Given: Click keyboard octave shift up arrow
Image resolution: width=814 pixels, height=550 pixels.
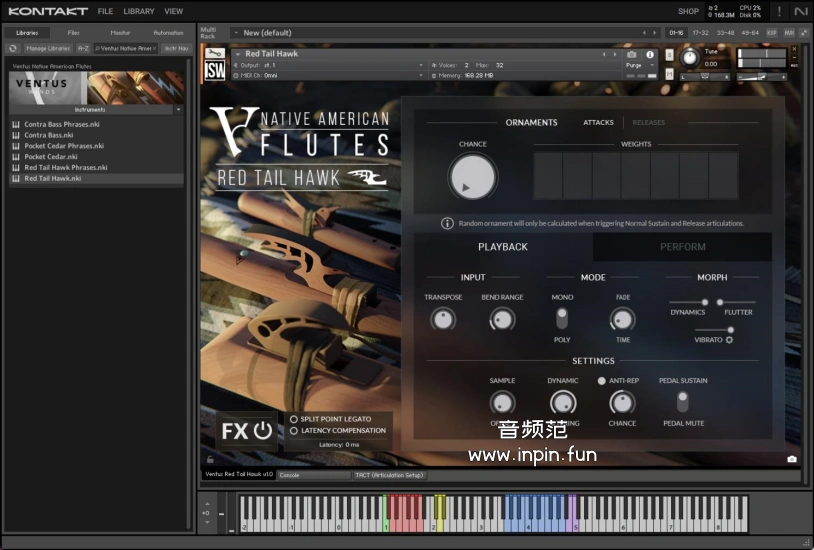Looking at the screenshot, I should (207, 504).
